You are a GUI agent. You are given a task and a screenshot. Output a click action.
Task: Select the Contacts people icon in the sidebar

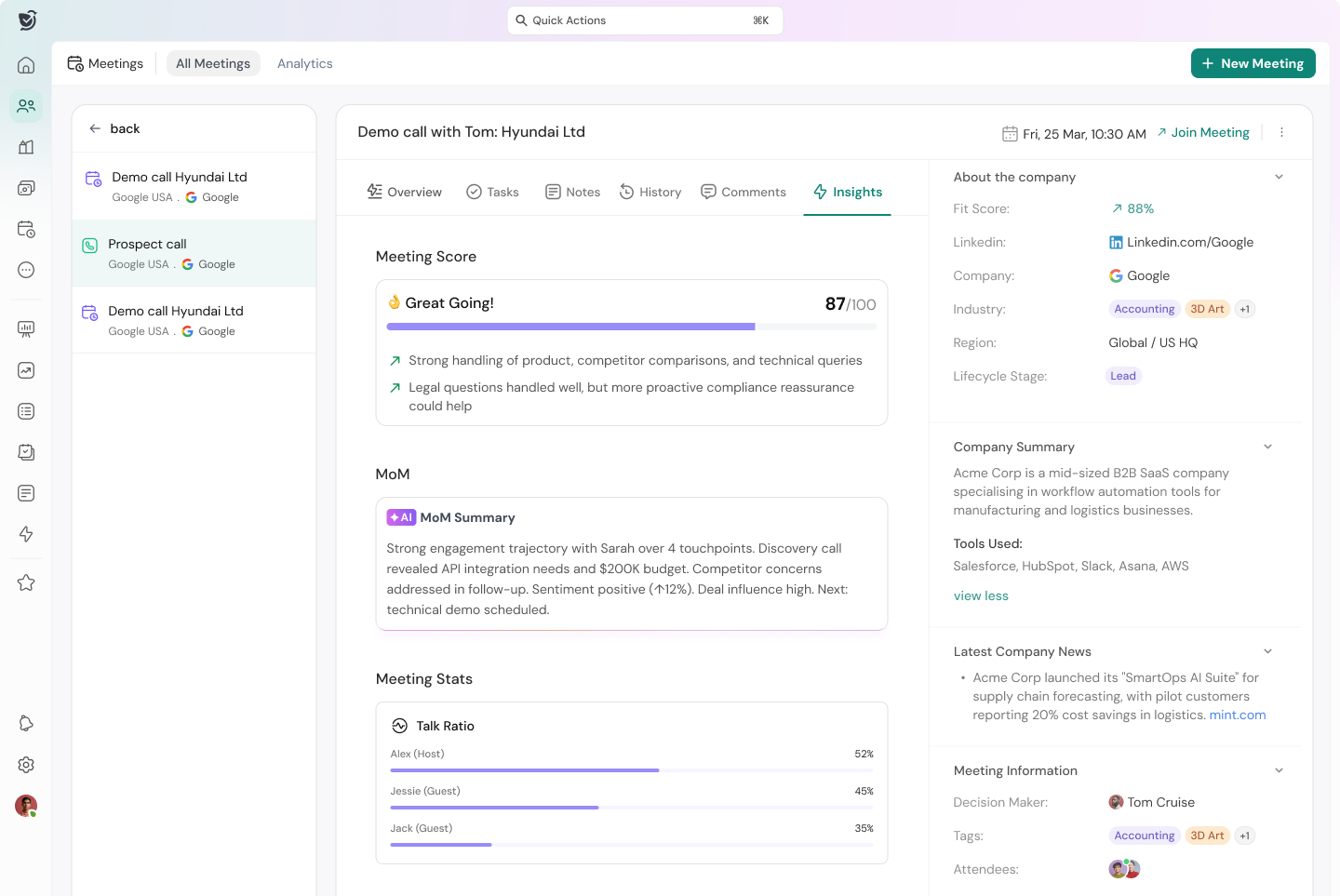26,106
